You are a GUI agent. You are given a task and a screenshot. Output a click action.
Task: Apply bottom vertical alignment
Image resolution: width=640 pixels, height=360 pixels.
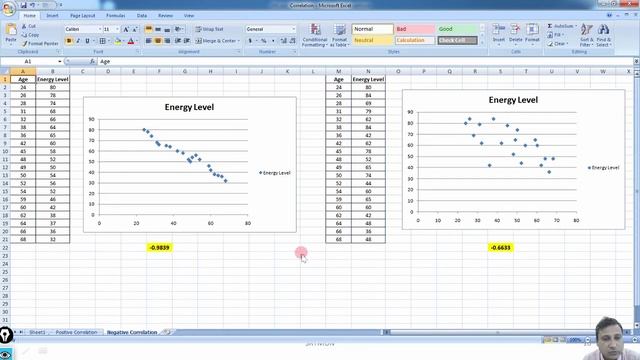167,29
